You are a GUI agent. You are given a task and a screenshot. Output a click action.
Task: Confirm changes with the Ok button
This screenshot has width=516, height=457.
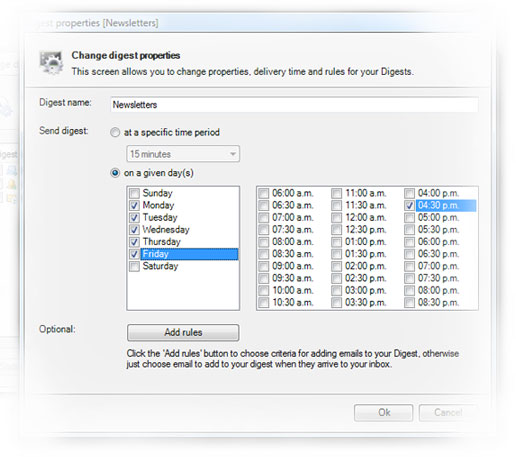click(384, 413)
